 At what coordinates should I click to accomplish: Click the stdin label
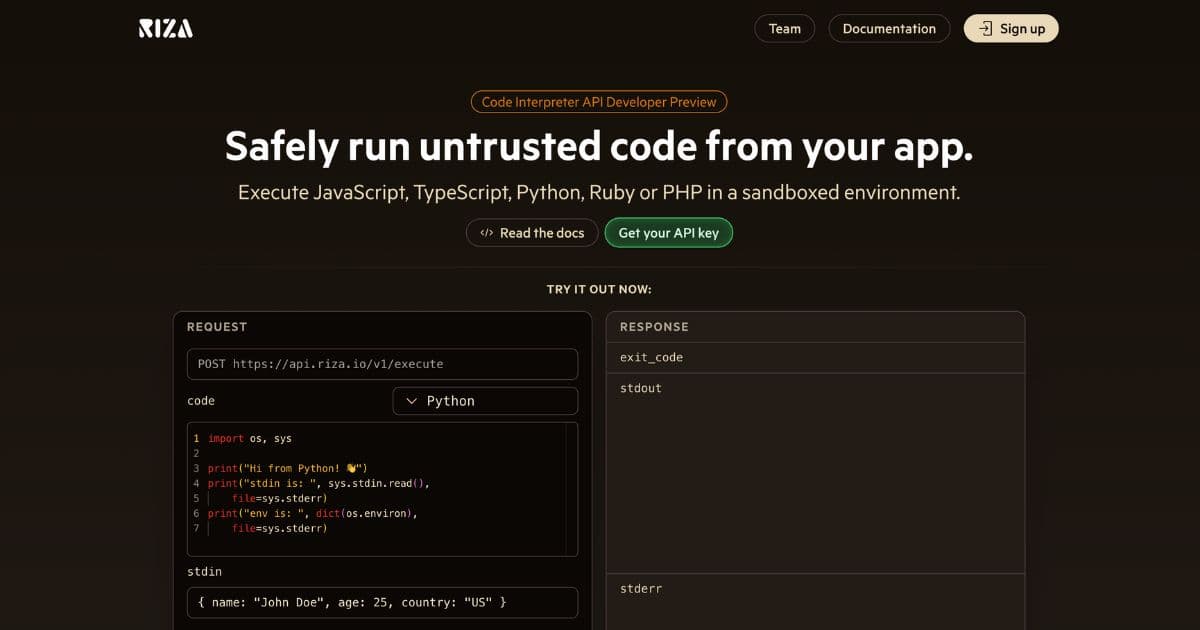coord(204,572)
